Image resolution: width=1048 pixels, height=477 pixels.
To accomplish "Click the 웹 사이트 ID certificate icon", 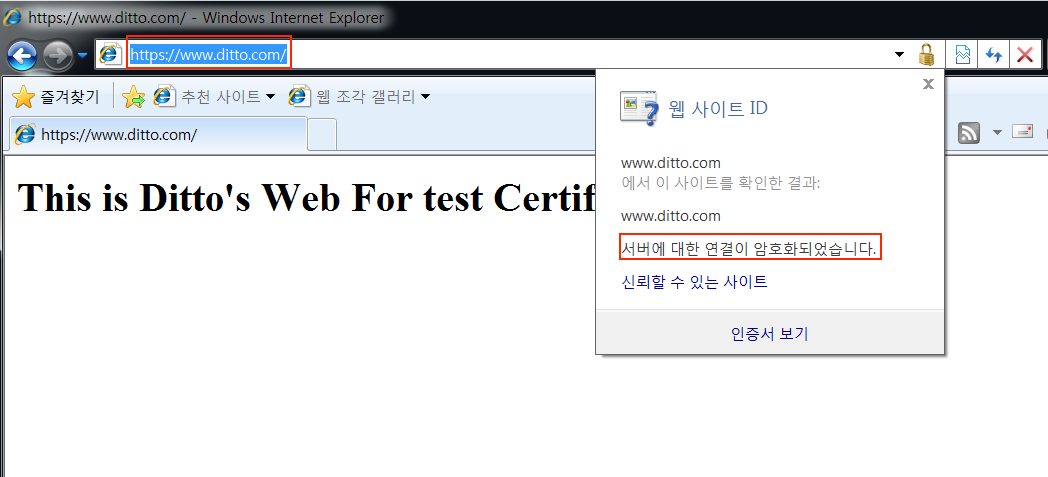I will pos(640,108).
